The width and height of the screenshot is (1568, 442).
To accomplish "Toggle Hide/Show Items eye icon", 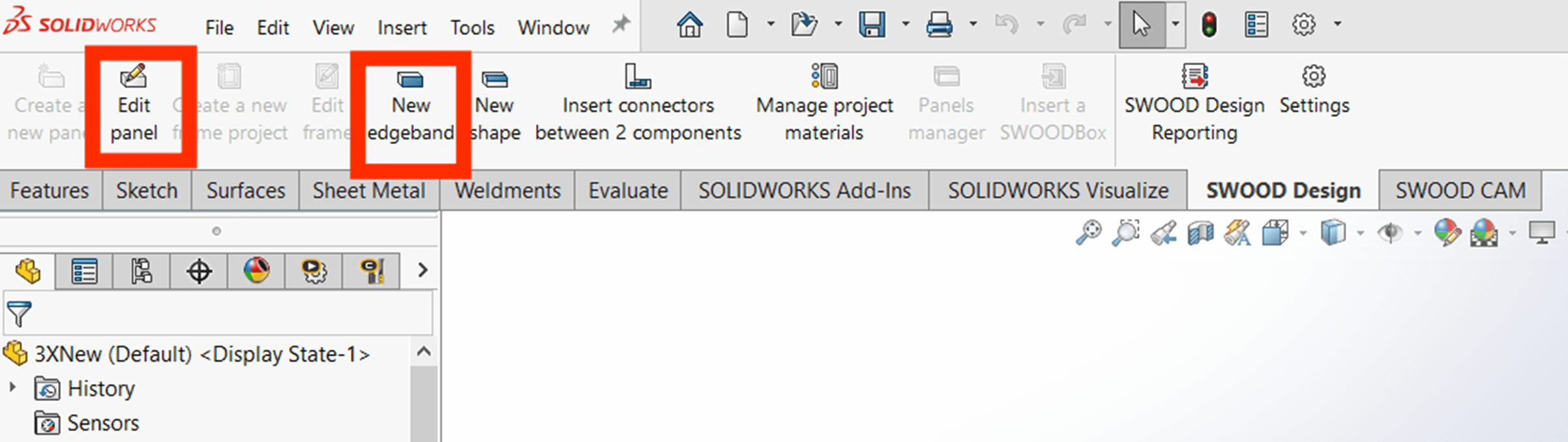I will click(x=1389, y=233).
